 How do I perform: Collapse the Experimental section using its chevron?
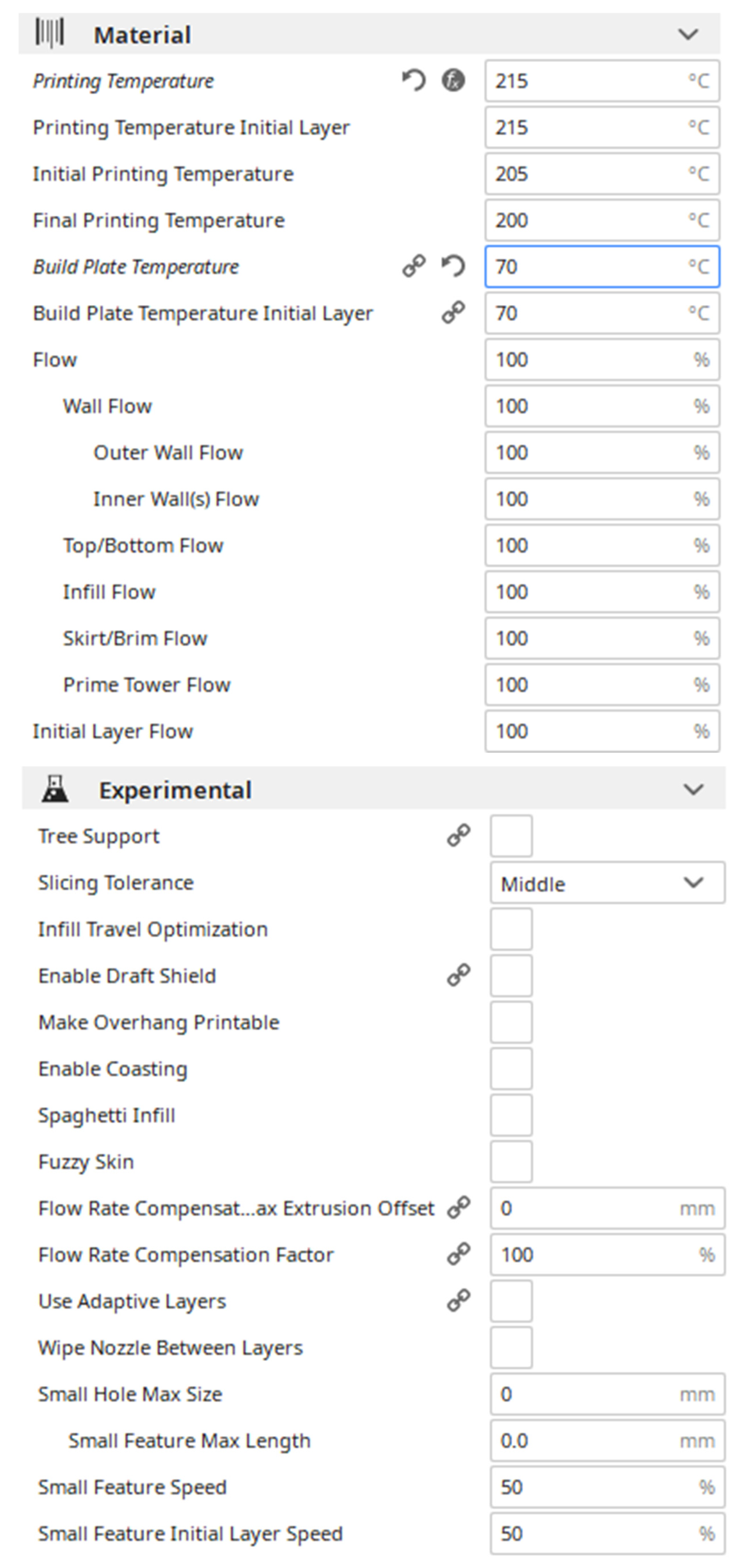(693, 789)
